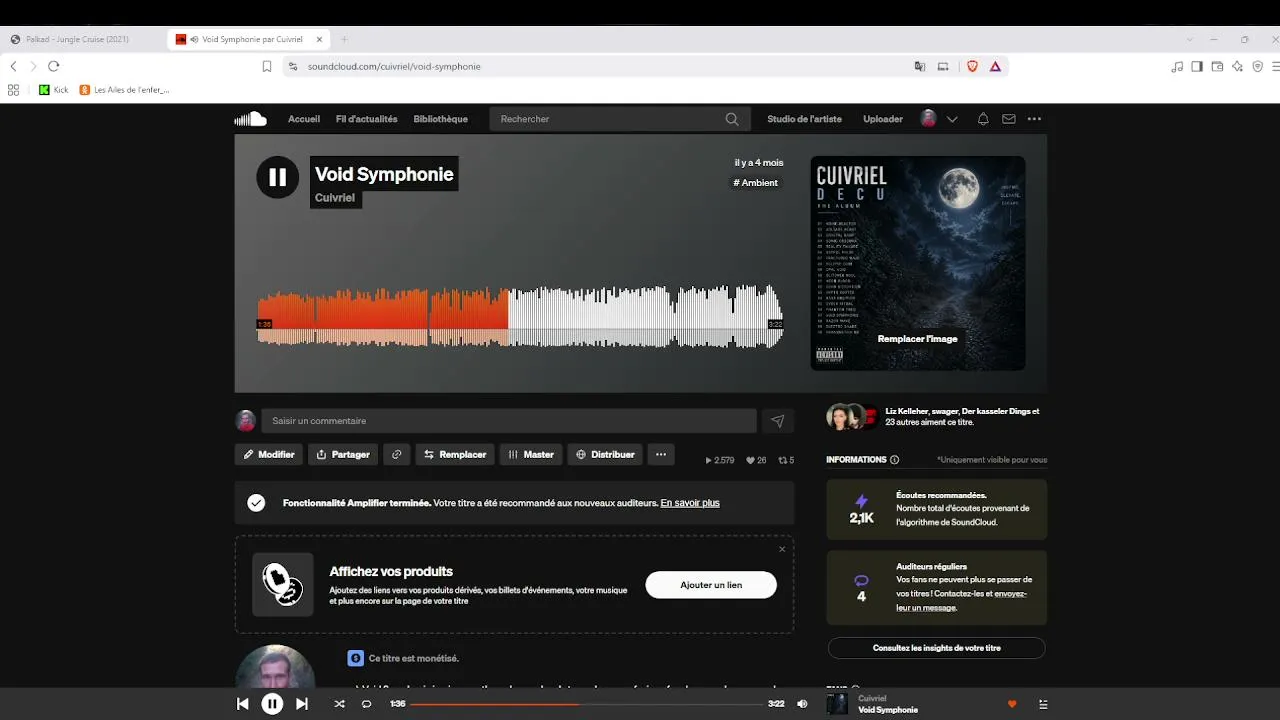Viewport: 1280px width, 720px height.
Task: Open the messages envelope icon
Action: [1009, 119]
